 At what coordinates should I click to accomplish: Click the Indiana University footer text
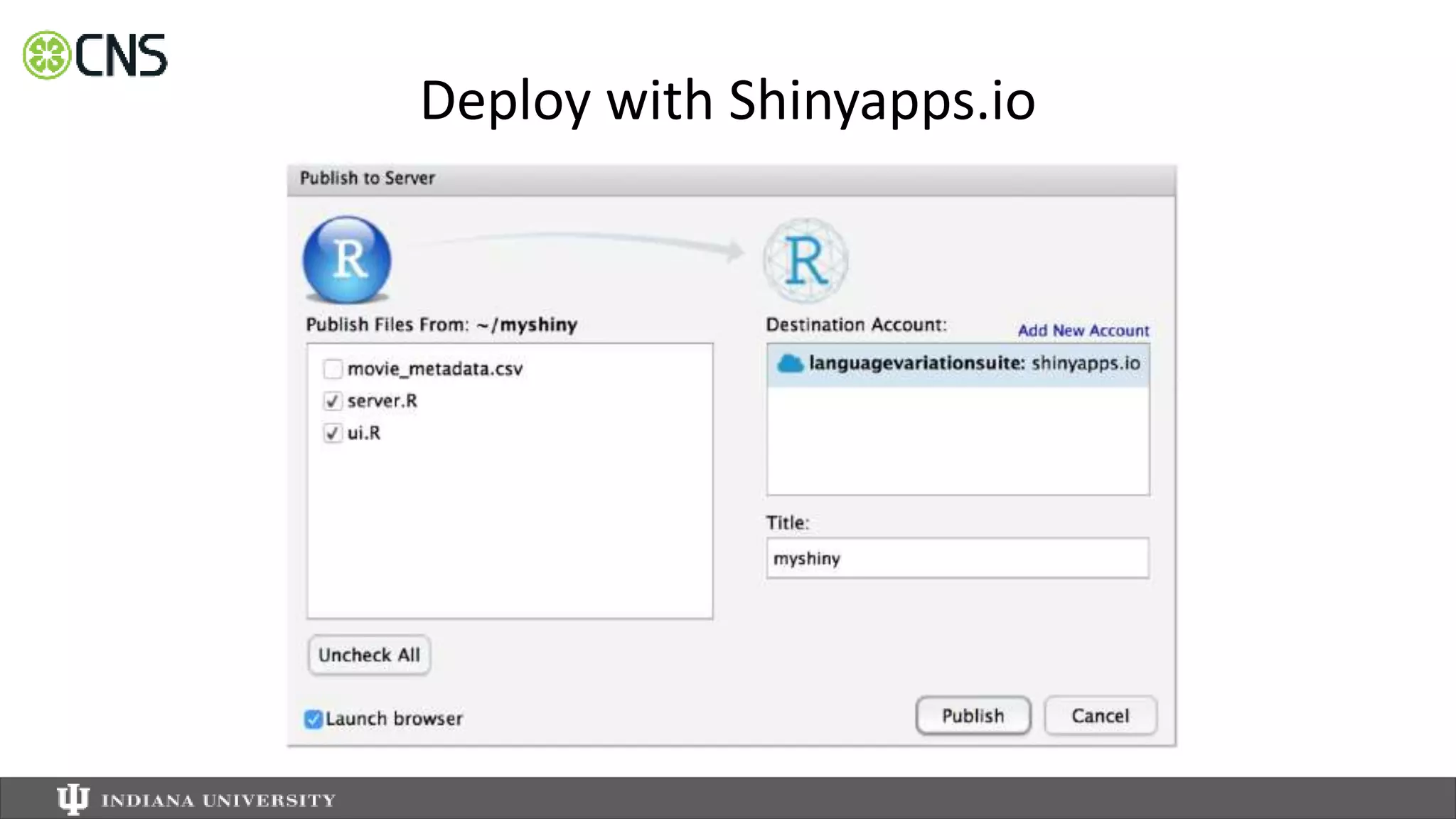point(218,801)
